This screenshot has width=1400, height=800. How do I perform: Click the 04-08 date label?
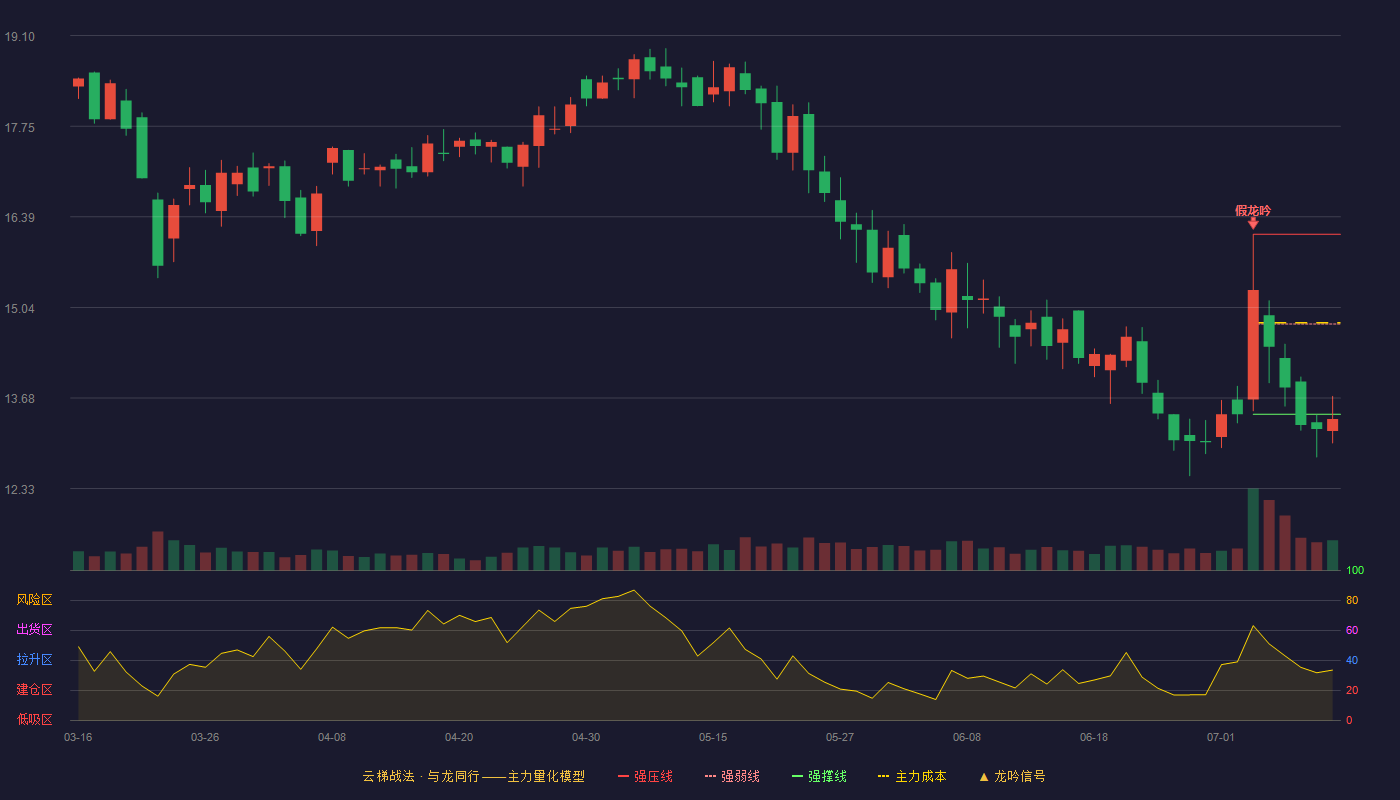[332, 737]
